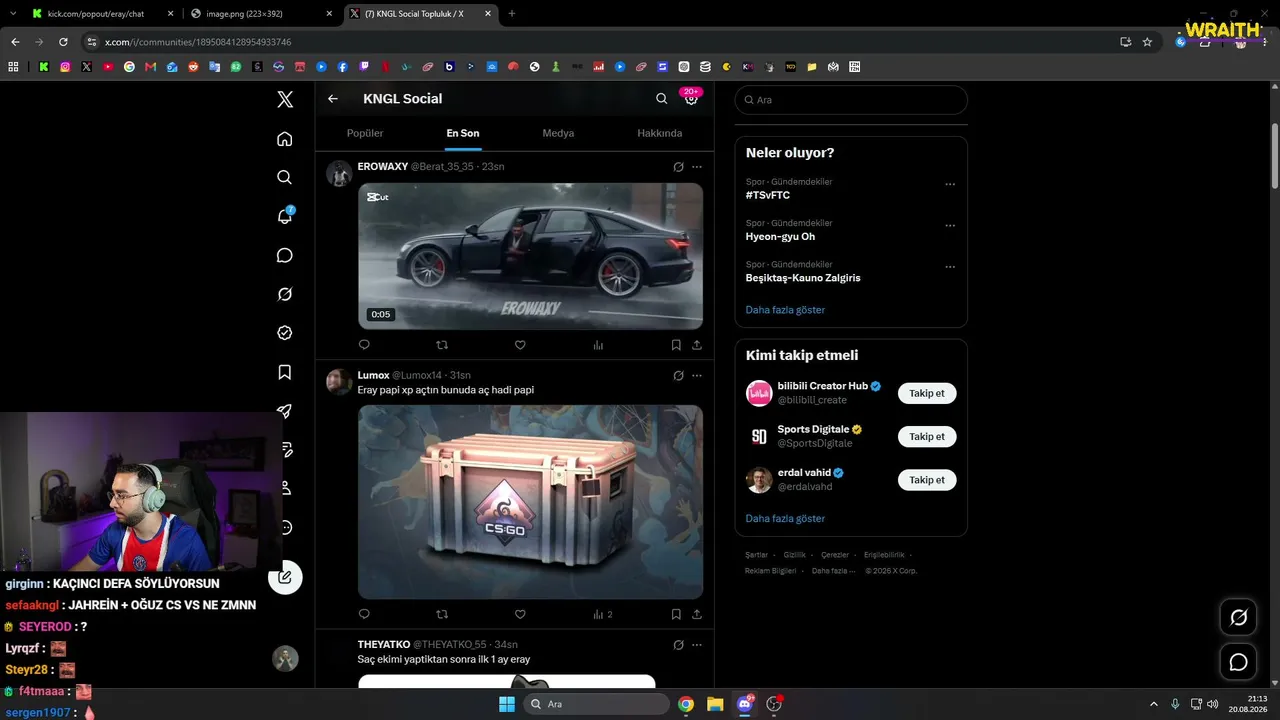Ask Grok about the EROWAXY post

click(x=678, y=167)
